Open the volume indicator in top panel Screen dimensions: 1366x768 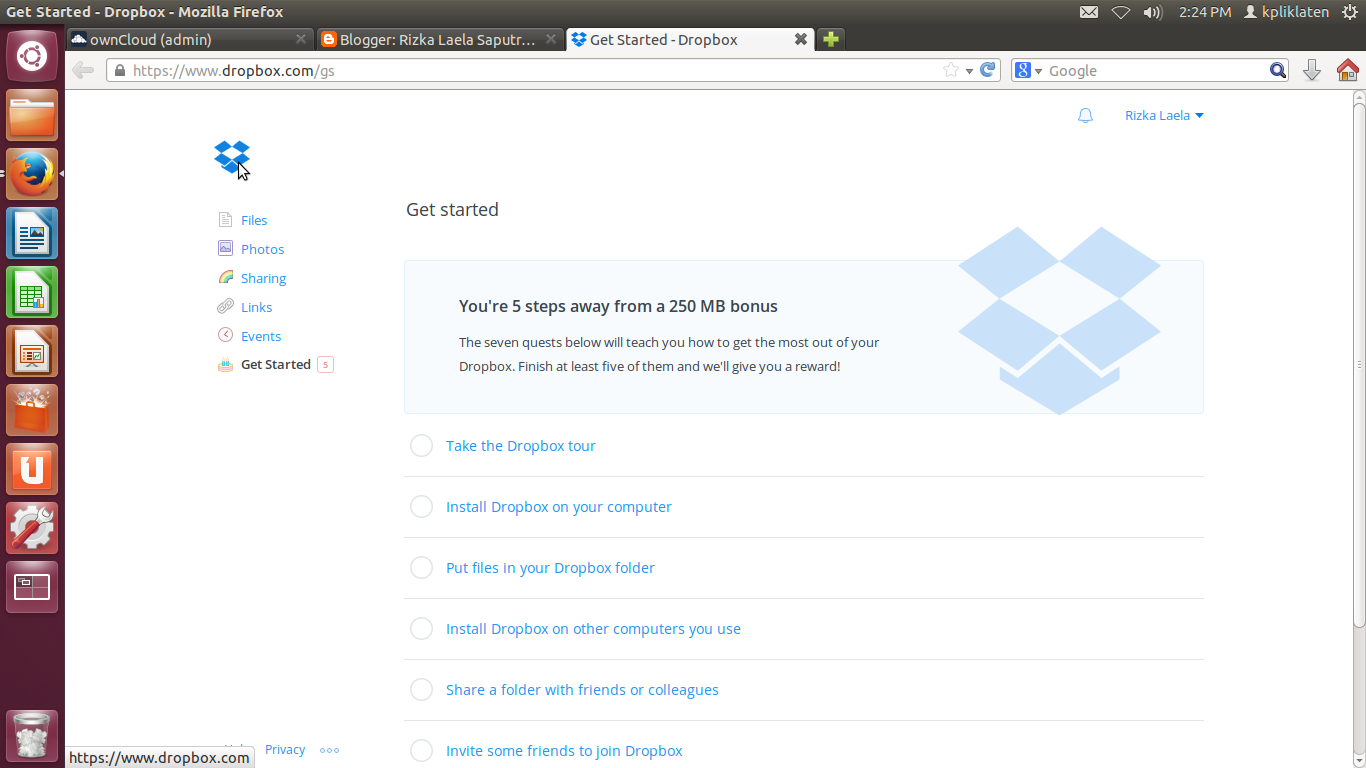coord(1152,12)
